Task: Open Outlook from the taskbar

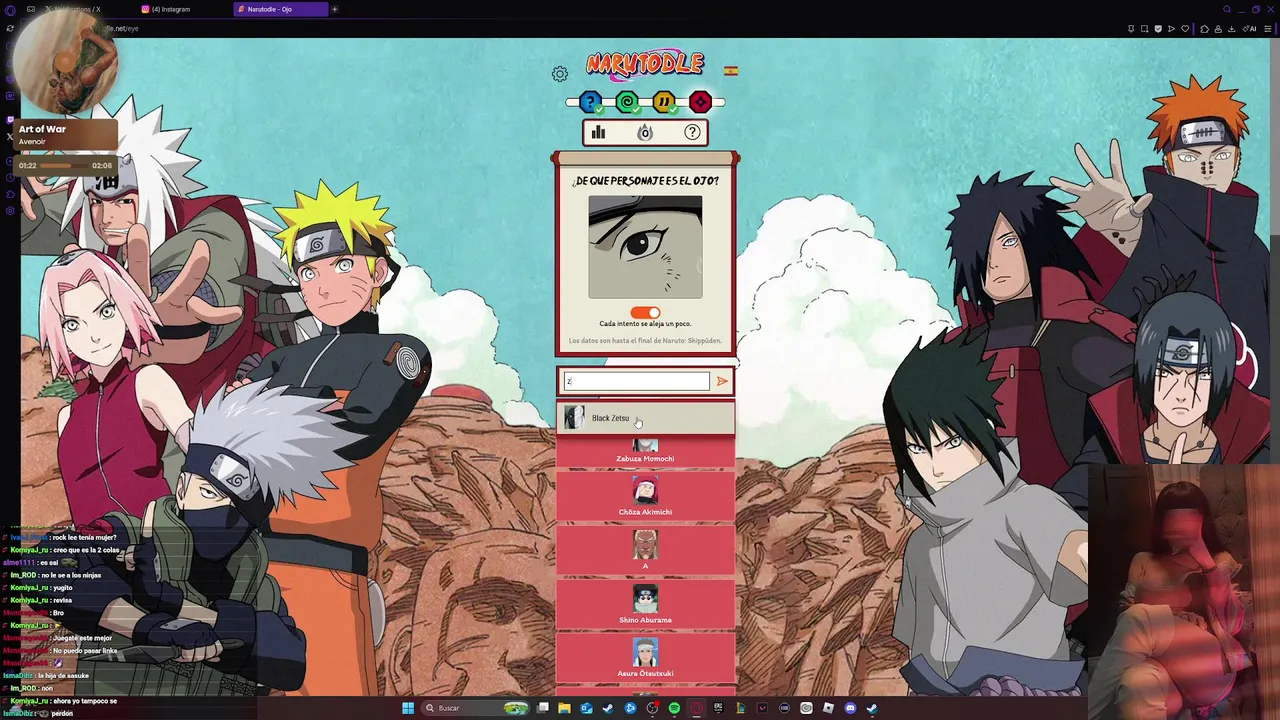Action: (586, 708)
